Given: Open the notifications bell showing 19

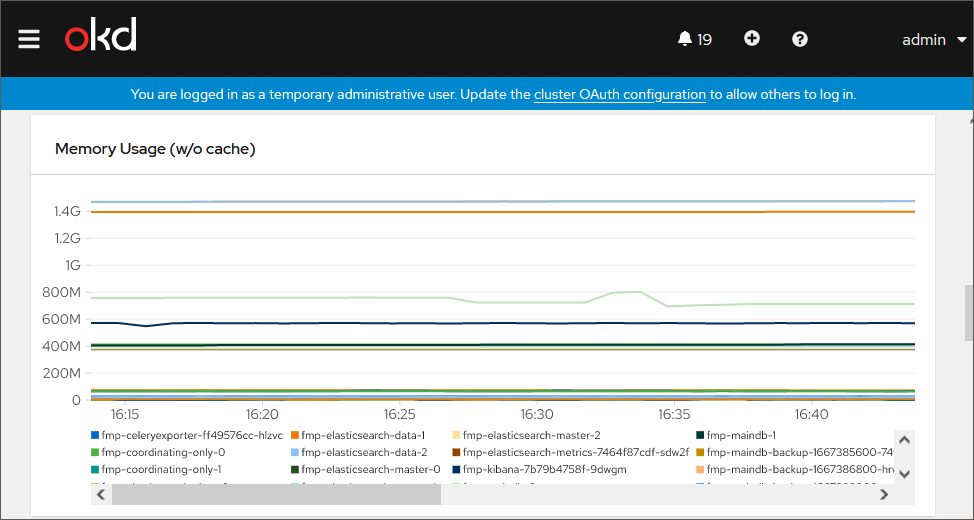Looking at the screenshot, I should click(694, 39).
